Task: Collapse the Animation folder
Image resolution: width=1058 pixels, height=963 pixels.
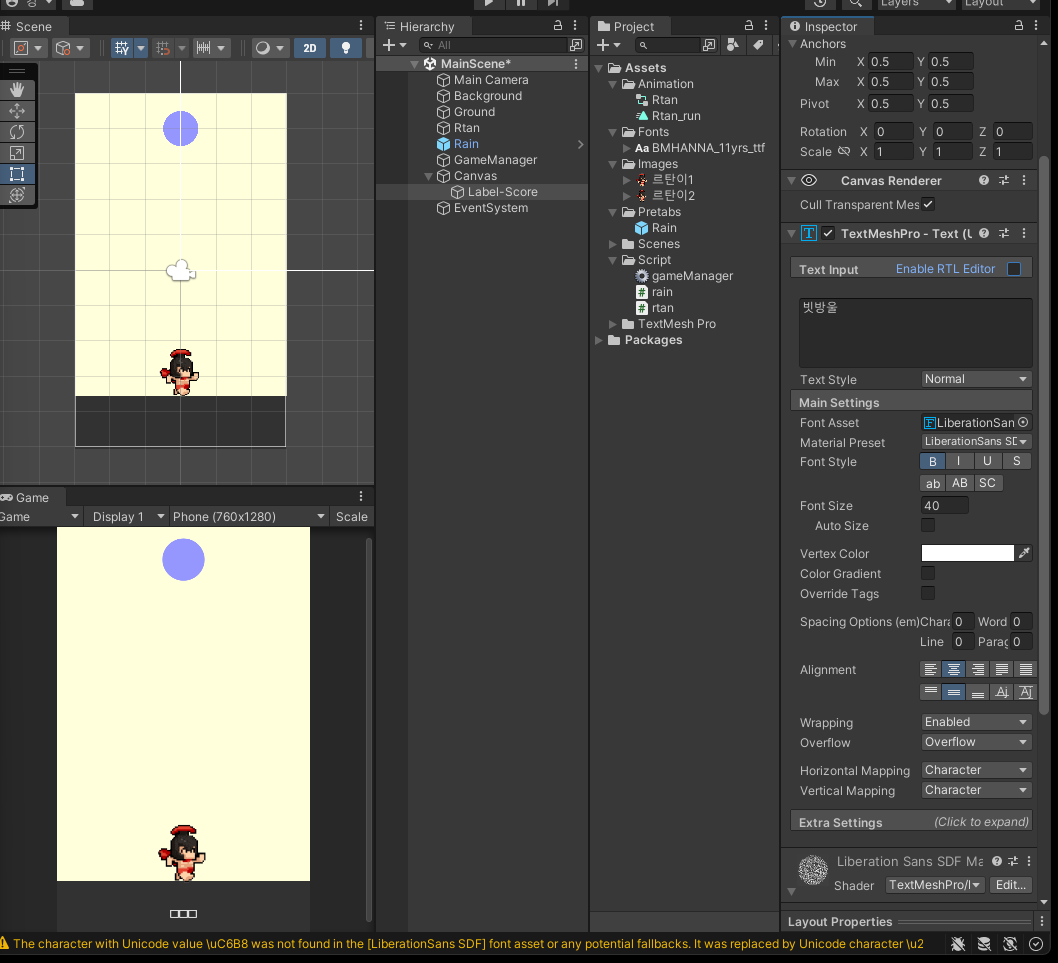Action: 613,84
